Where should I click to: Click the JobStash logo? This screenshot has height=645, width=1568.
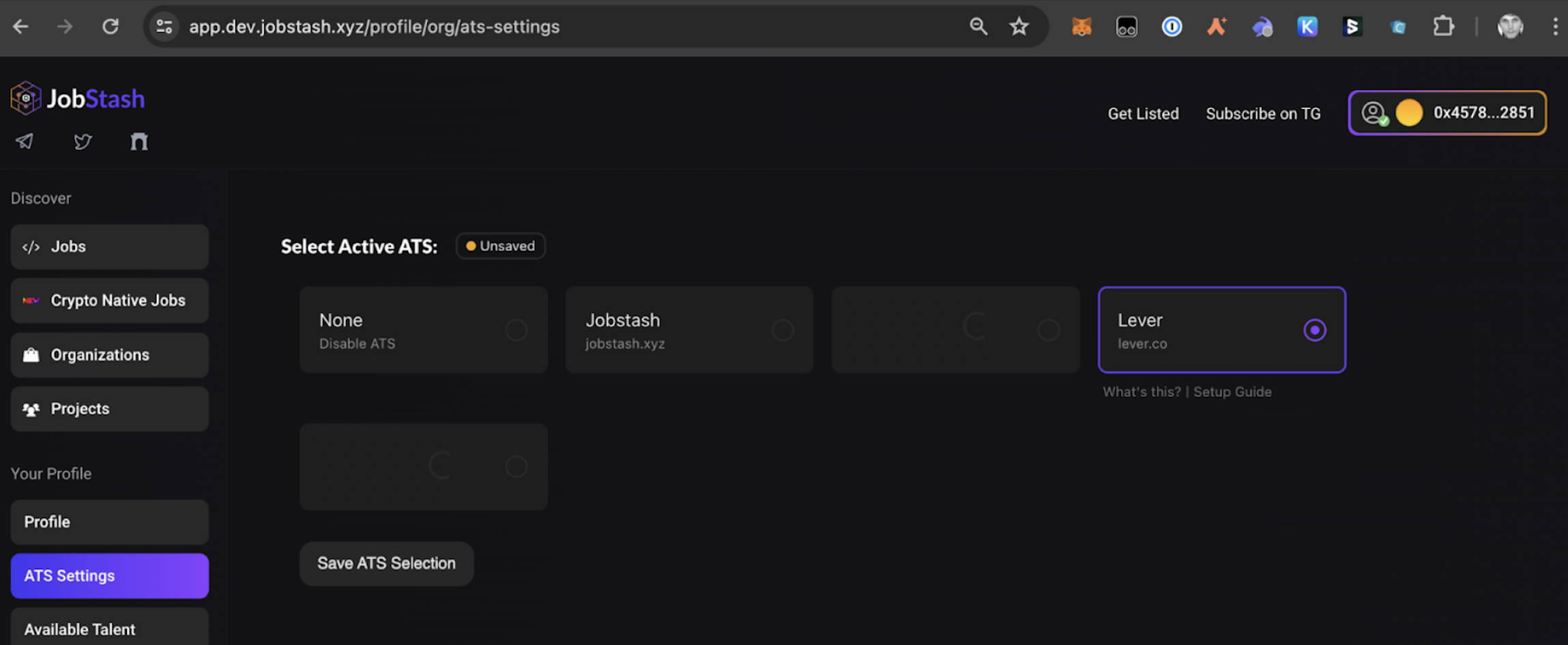[x=78, y=98]
